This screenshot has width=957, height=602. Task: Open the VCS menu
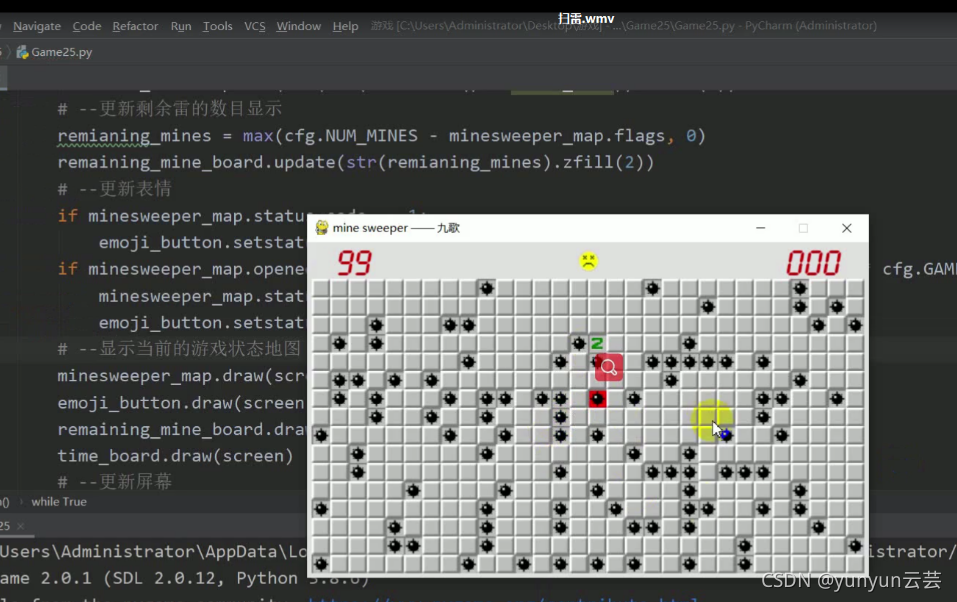(x=255, y=26)
